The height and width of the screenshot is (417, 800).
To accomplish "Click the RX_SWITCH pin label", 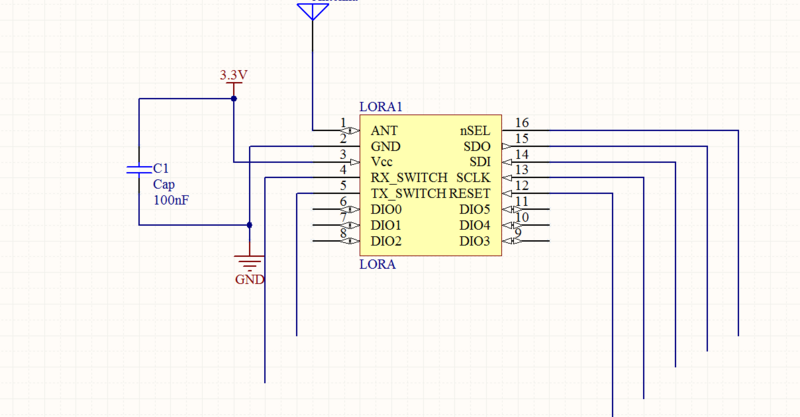I will click(408, 178).
